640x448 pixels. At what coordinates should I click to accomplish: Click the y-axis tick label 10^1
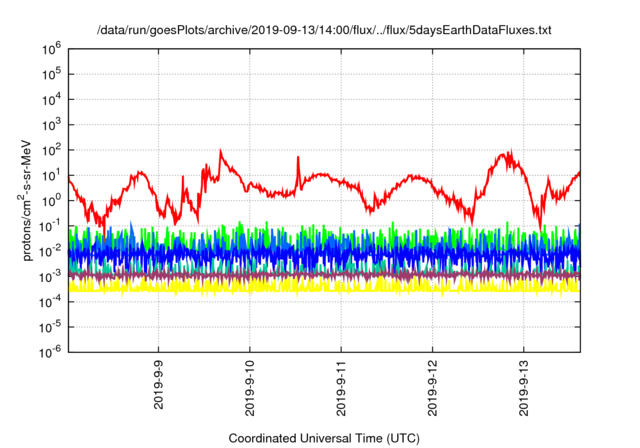51,176
